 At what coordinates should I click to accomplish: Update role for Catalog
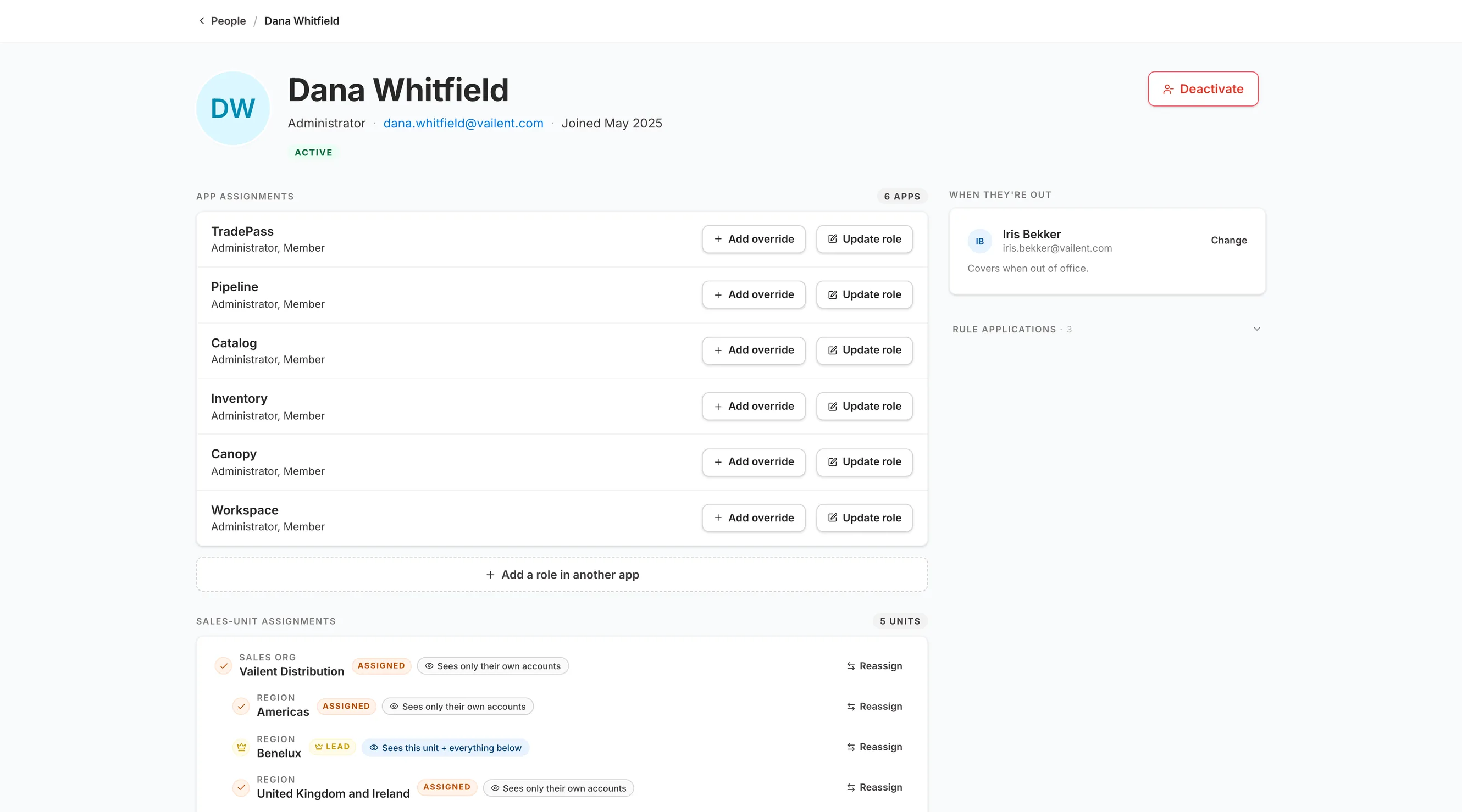click(x=864, y=350)
